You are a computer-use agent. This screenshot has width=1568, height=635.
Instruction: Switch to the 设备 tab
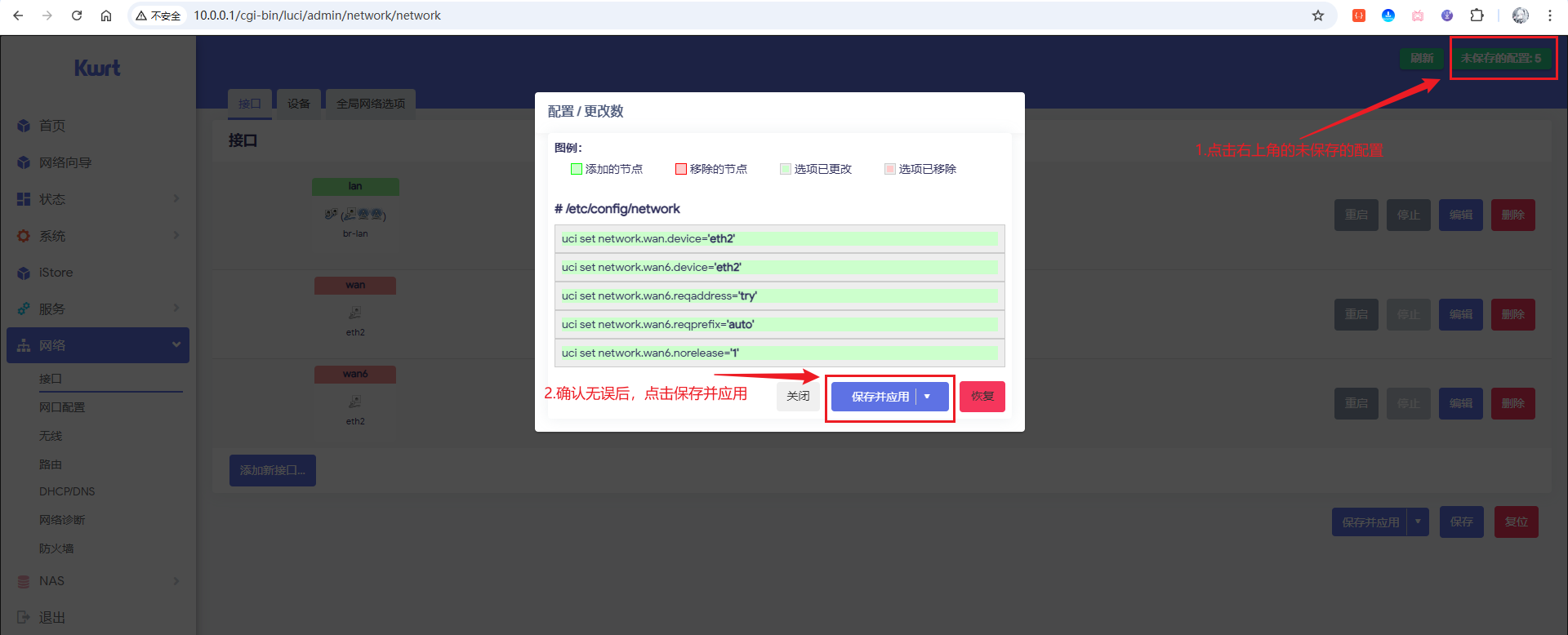pyautogui.click(x=298, y=104)
